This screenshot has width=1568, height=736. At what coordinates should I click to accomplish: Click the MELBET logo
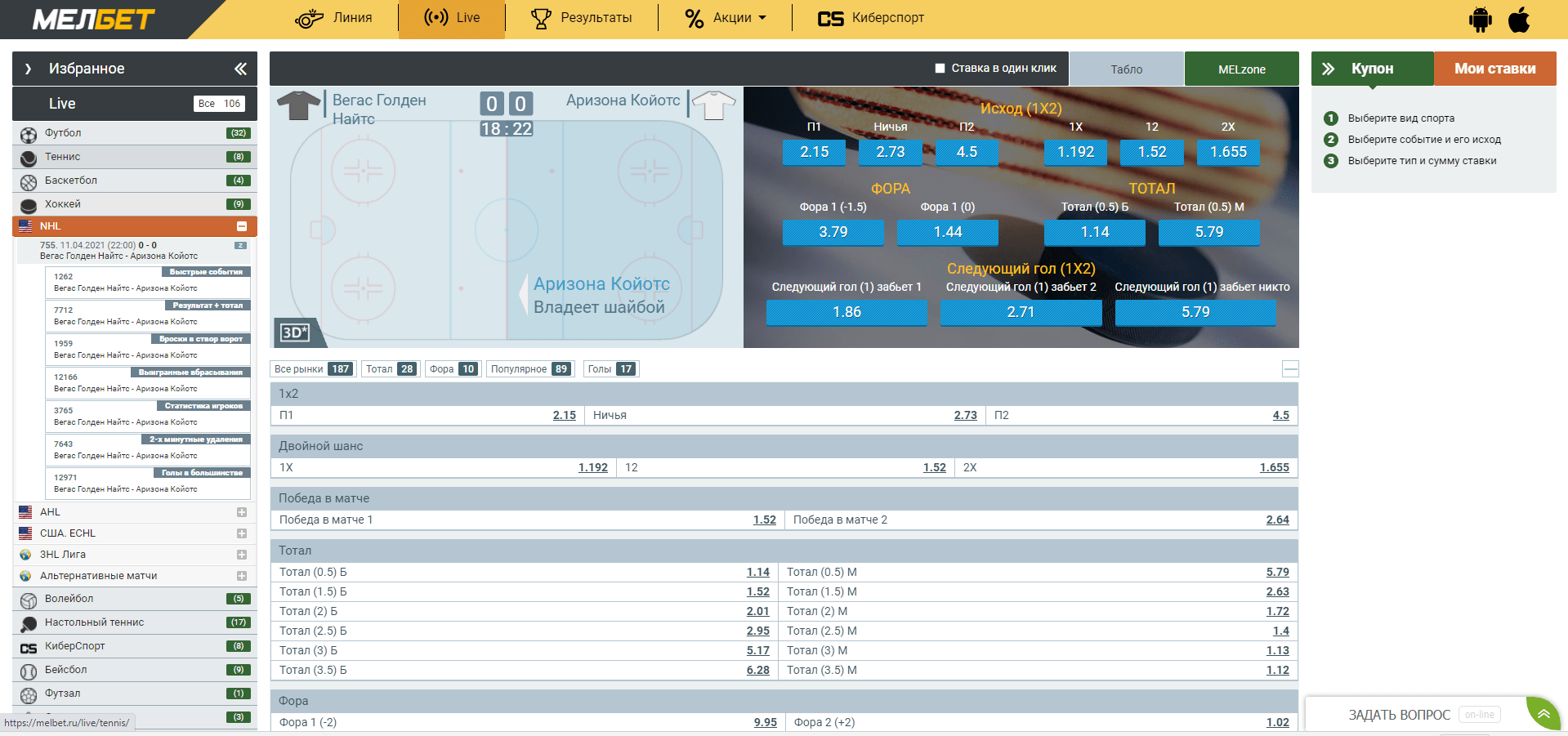(93, 19)
